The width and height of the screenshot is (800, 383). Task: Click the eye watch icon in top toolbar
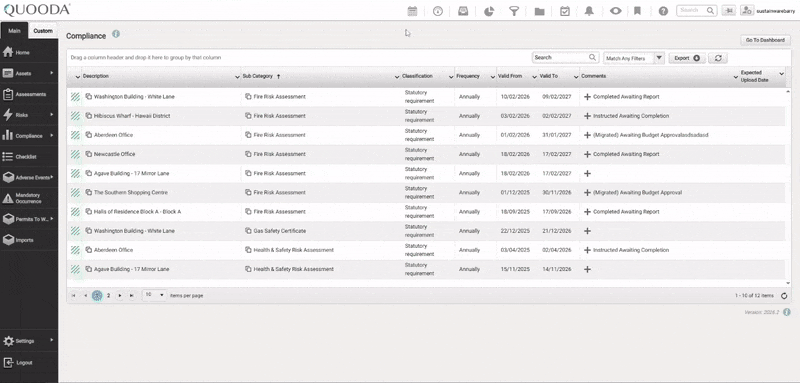[x=615, y=11]
